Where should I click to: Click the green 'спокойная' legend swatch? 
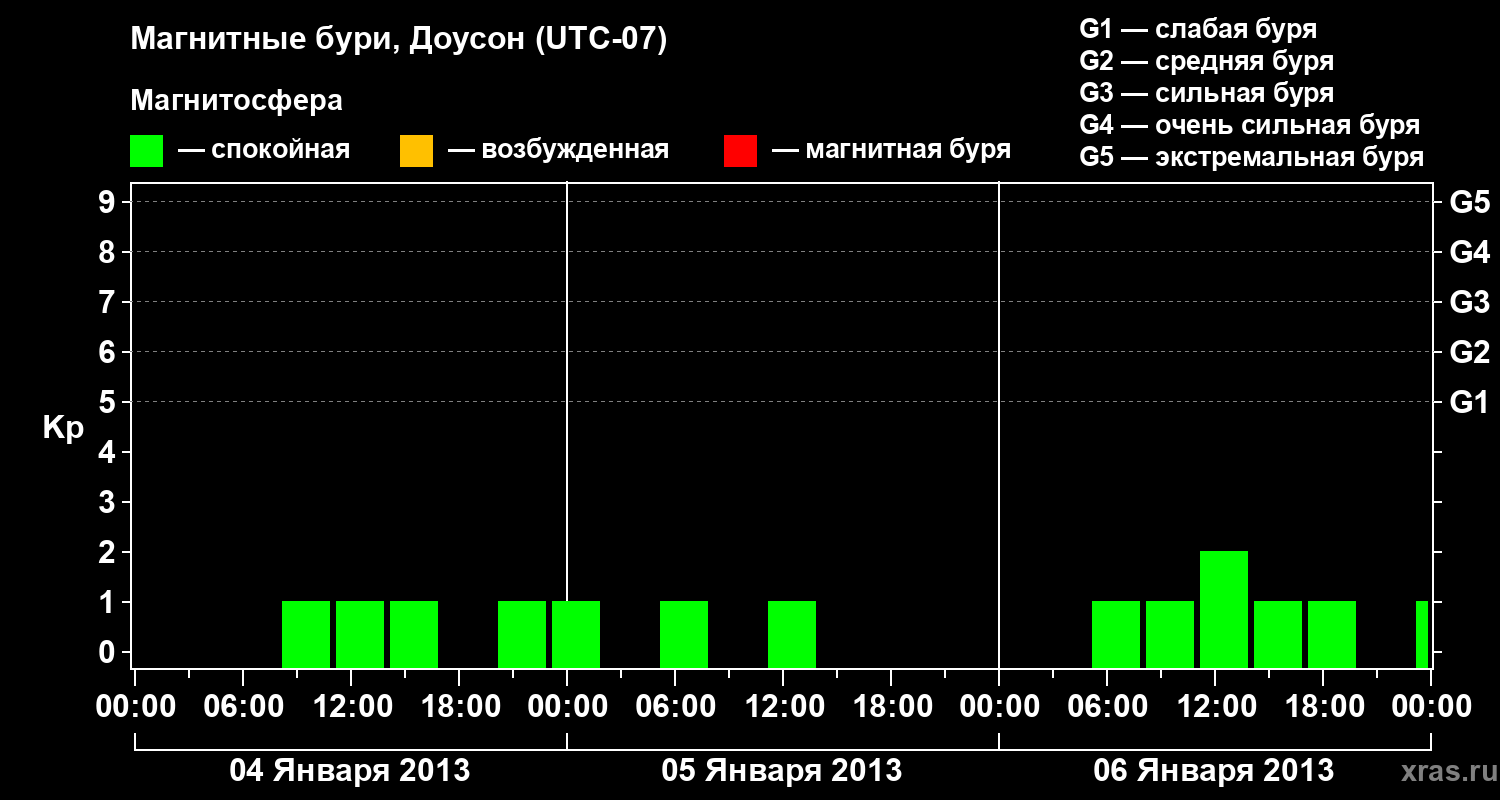146,151
